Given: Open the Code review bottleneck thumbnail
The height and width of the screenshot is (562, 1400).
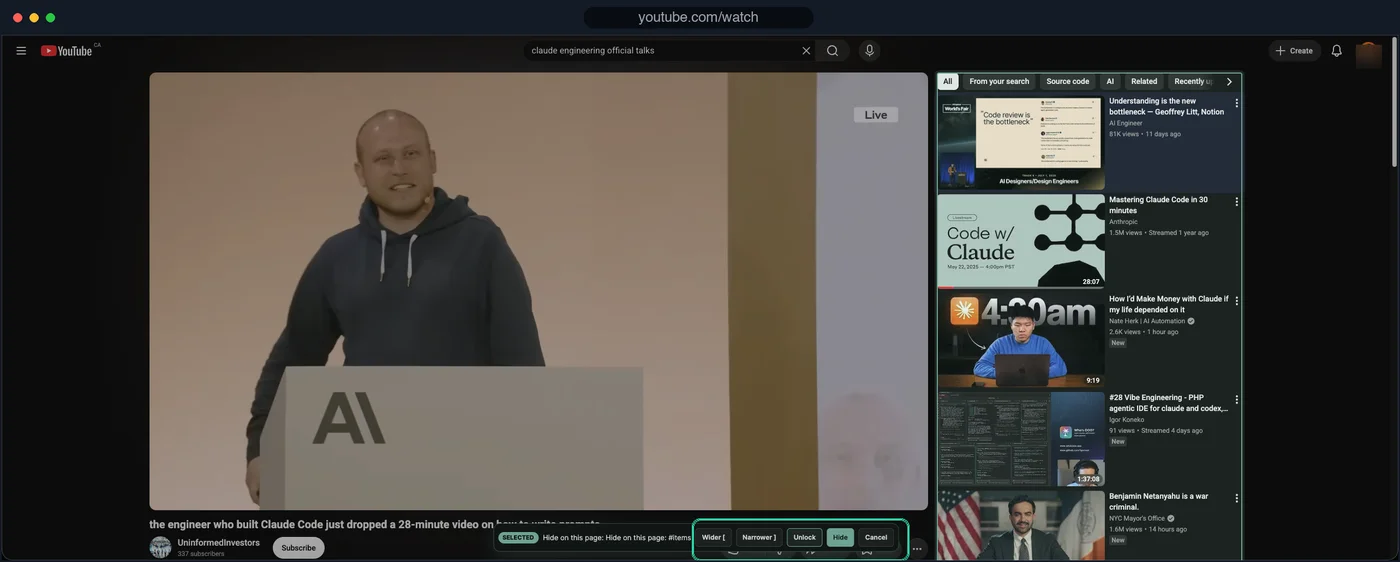Looking at the screenshot, I should click(1021, 143).
